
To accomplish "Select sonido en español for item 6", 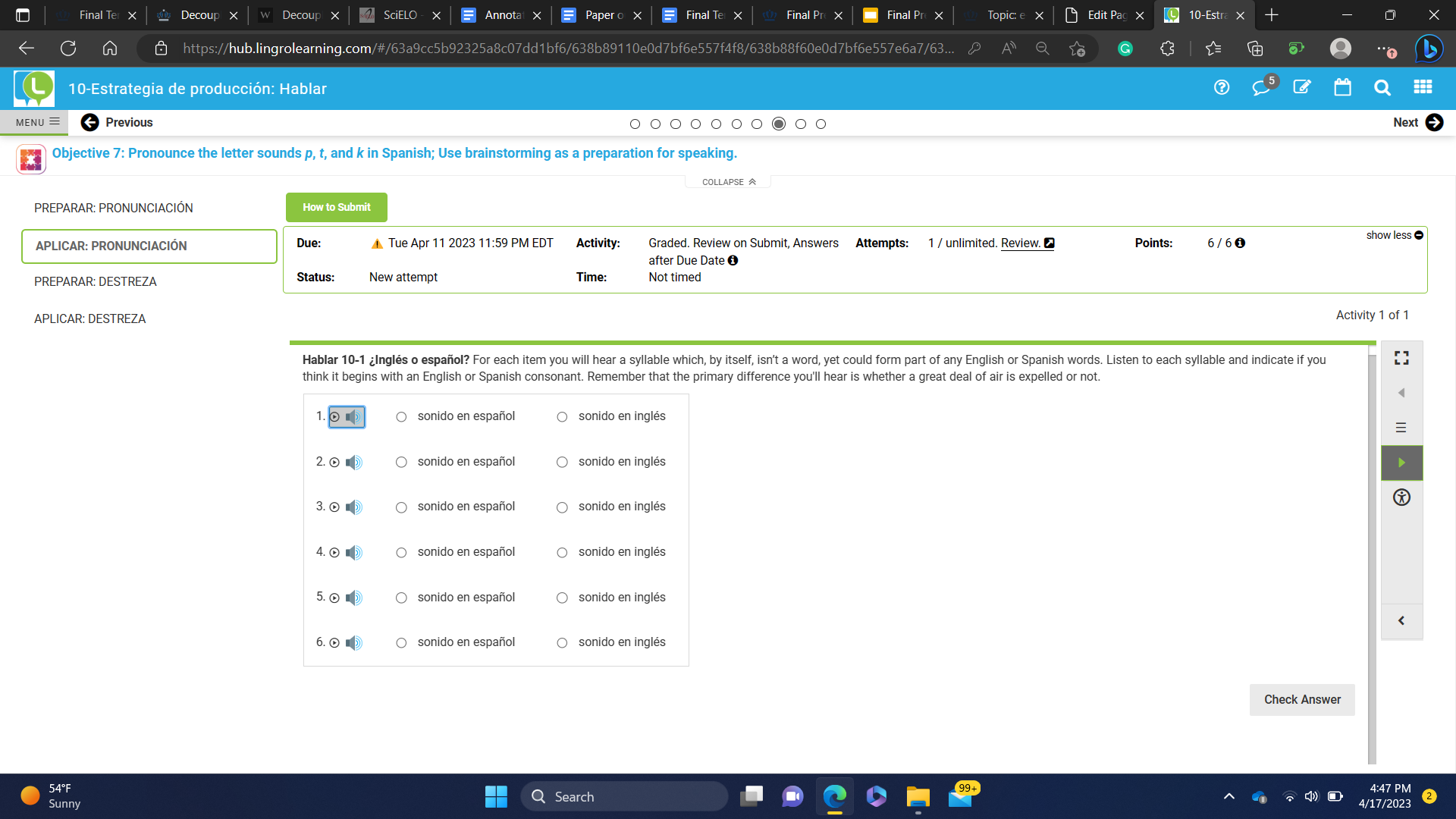I will point(401,643).
